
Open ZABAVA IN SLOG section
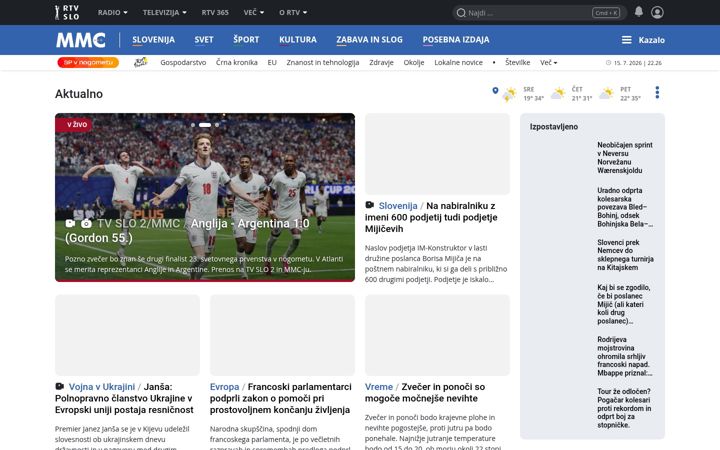pos(369,40)
